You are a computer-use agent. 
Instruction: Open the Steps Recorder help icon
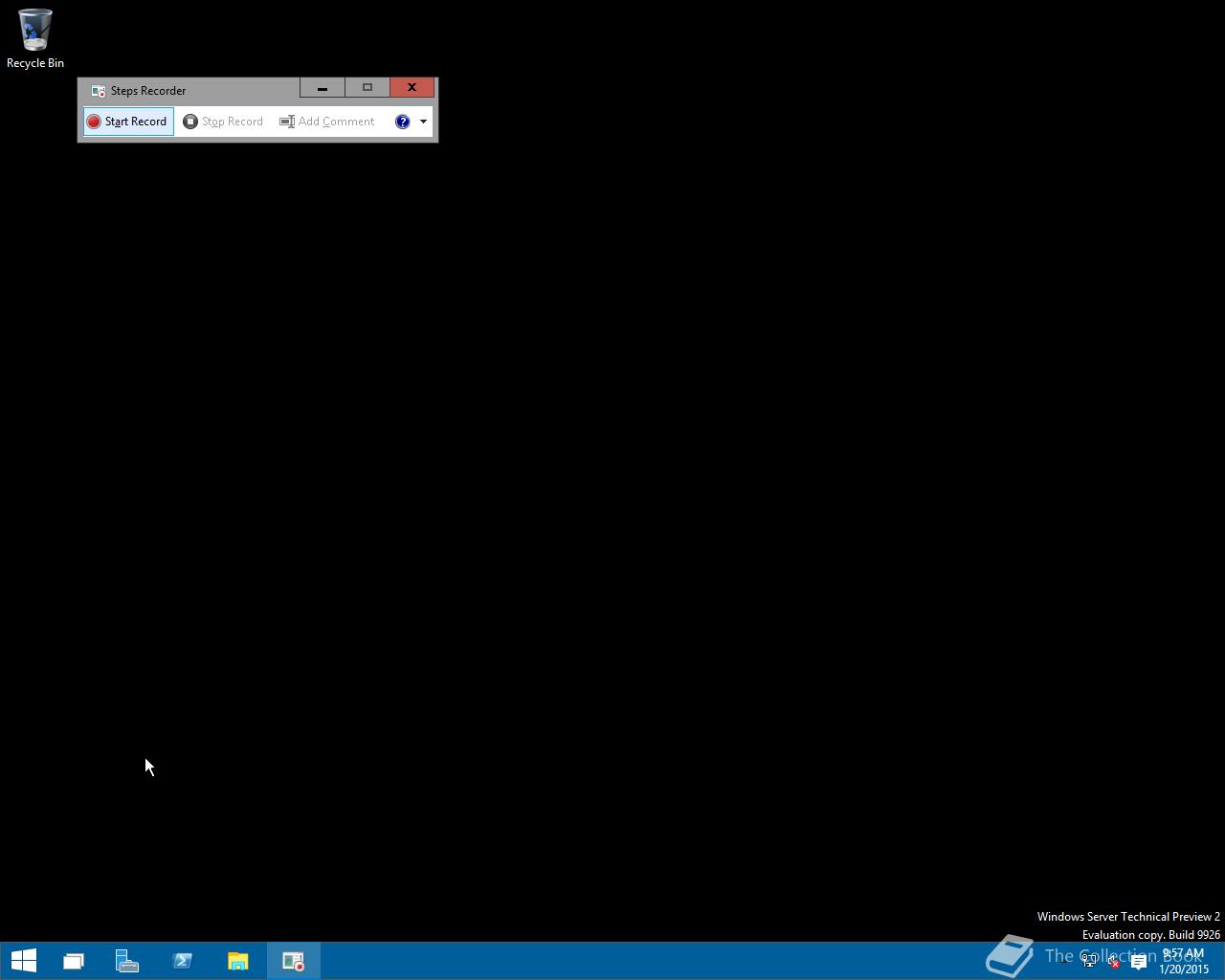403,122
